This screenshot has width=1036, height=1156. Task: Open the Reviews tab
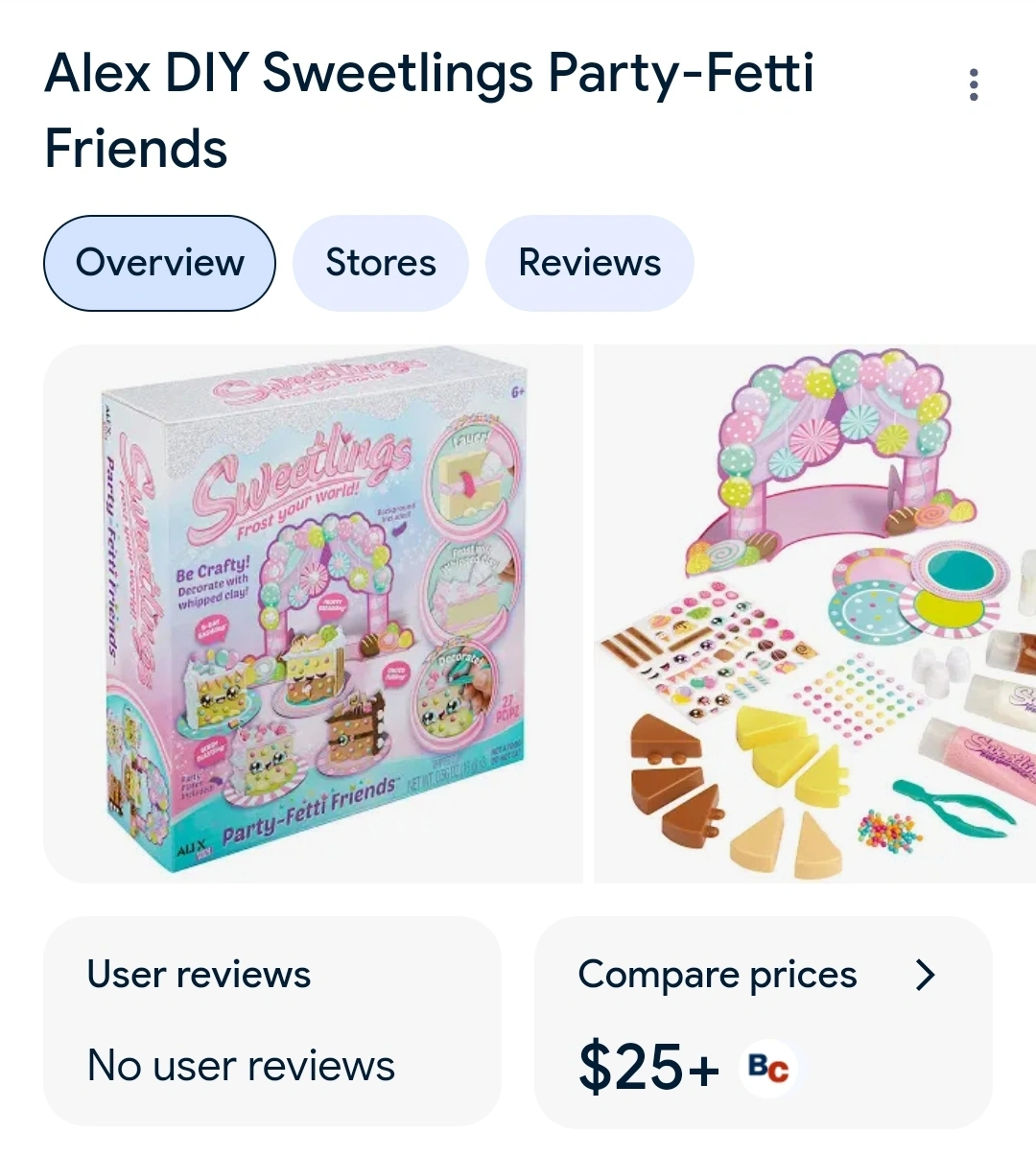coord(589,263)
